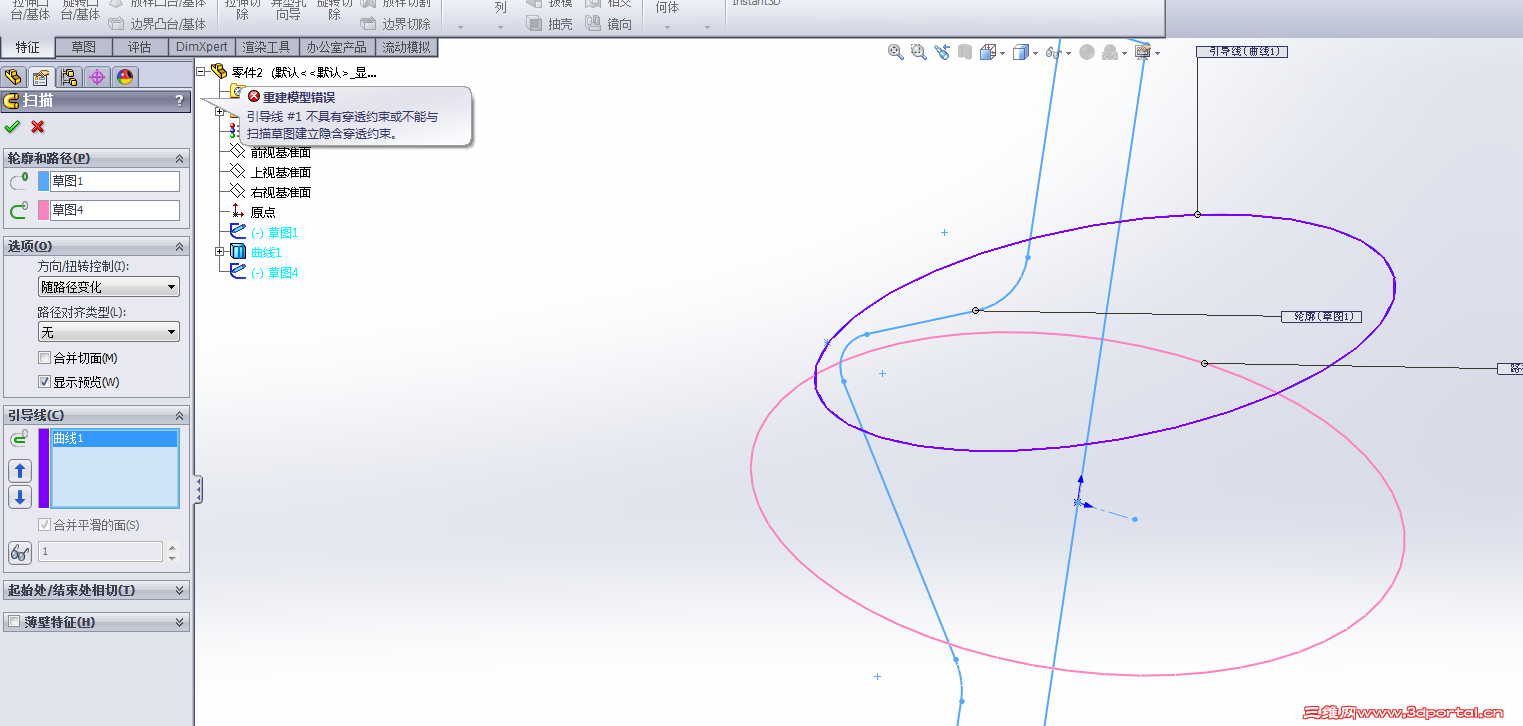Screen dimensions: 1523x726
Task: Click the Section View icon
Action: [965, 52]
